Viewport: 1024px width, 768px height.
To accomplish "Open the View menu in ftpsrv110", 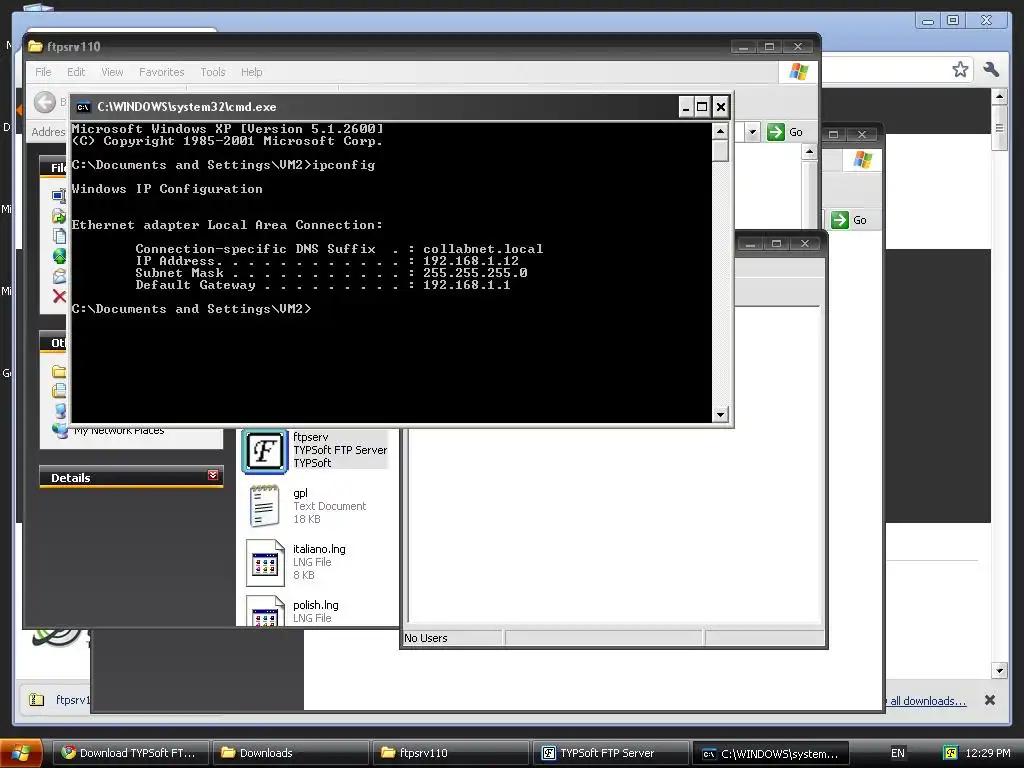I will click(x=112, y=72).
